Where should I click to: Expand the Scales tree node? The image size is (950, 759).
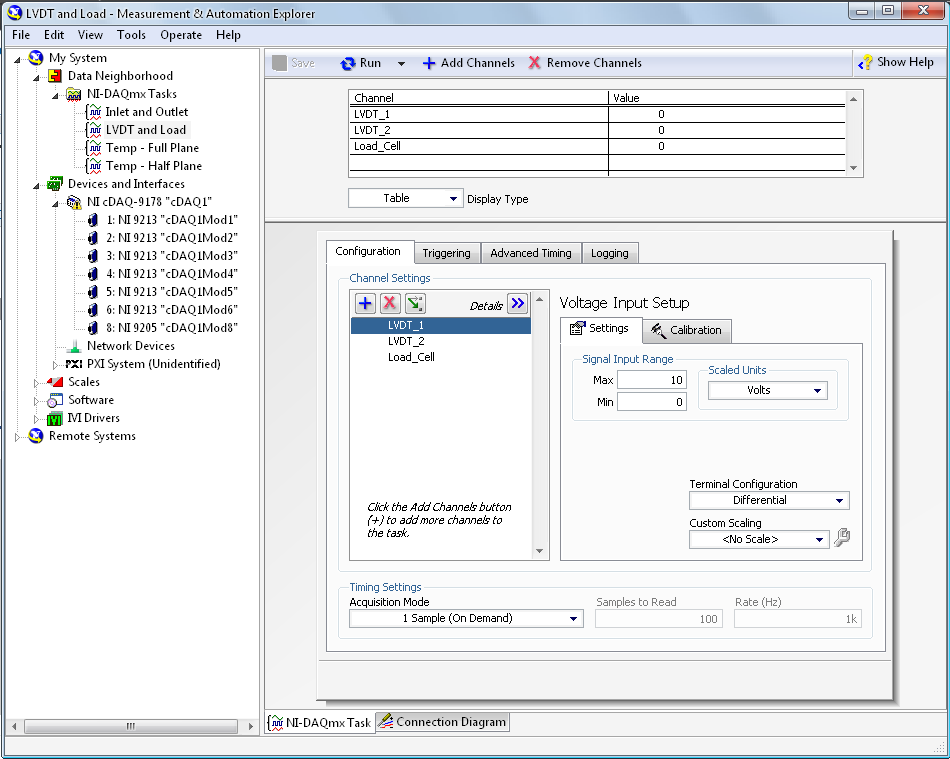(x=36, y=383)
